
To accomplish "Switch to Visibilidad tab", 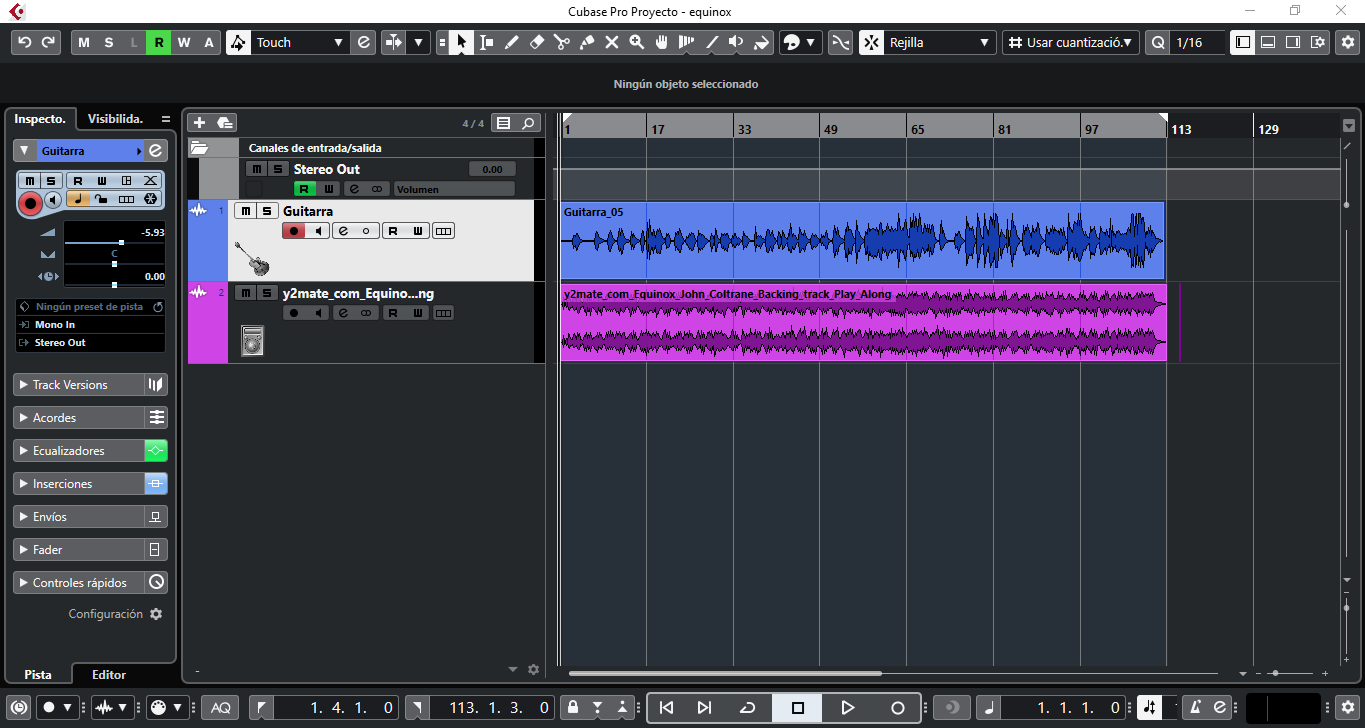I will click(115, 118).
